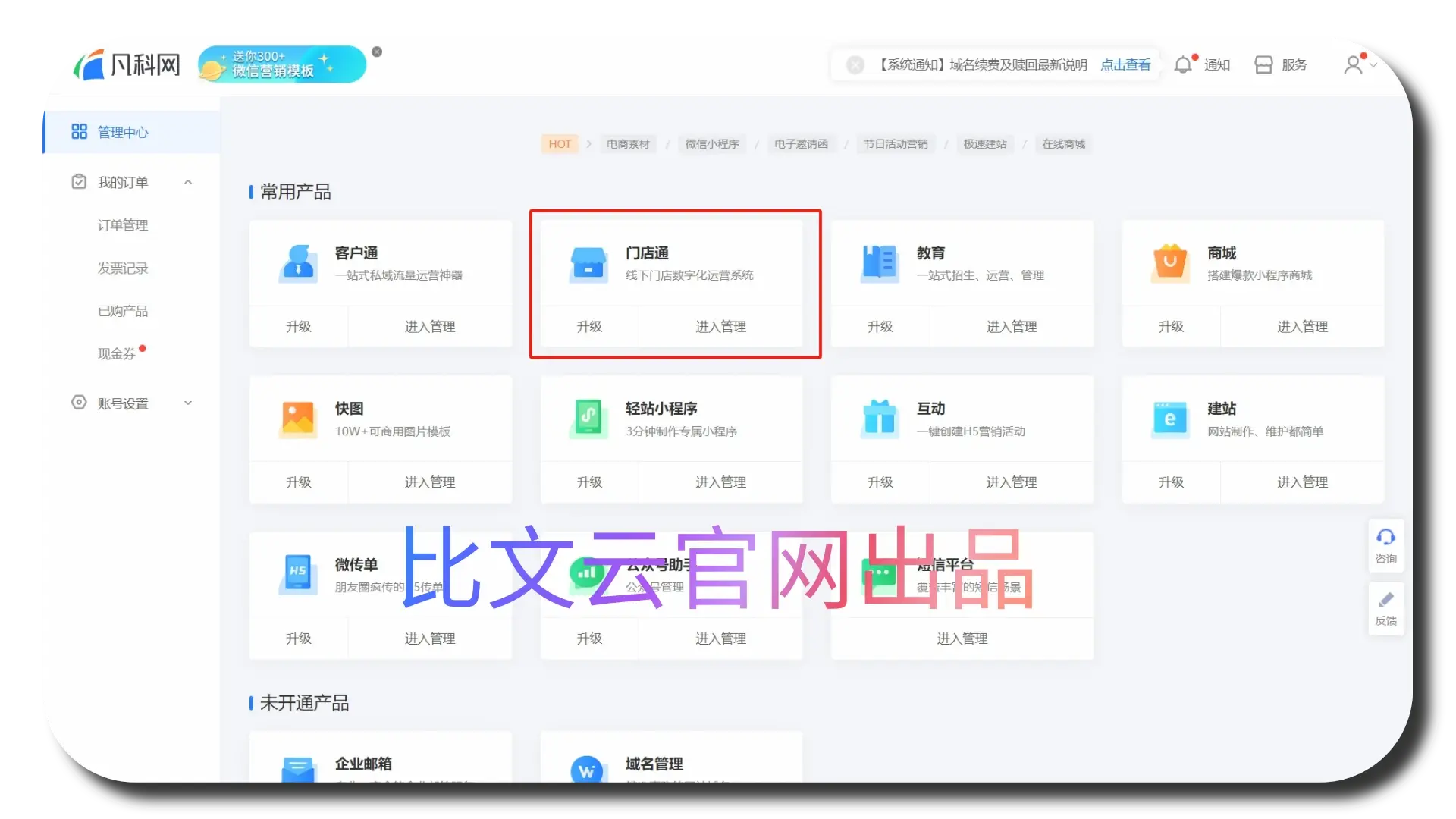Click 进入管理 on the 建站 card

(x=1302, y=482)
